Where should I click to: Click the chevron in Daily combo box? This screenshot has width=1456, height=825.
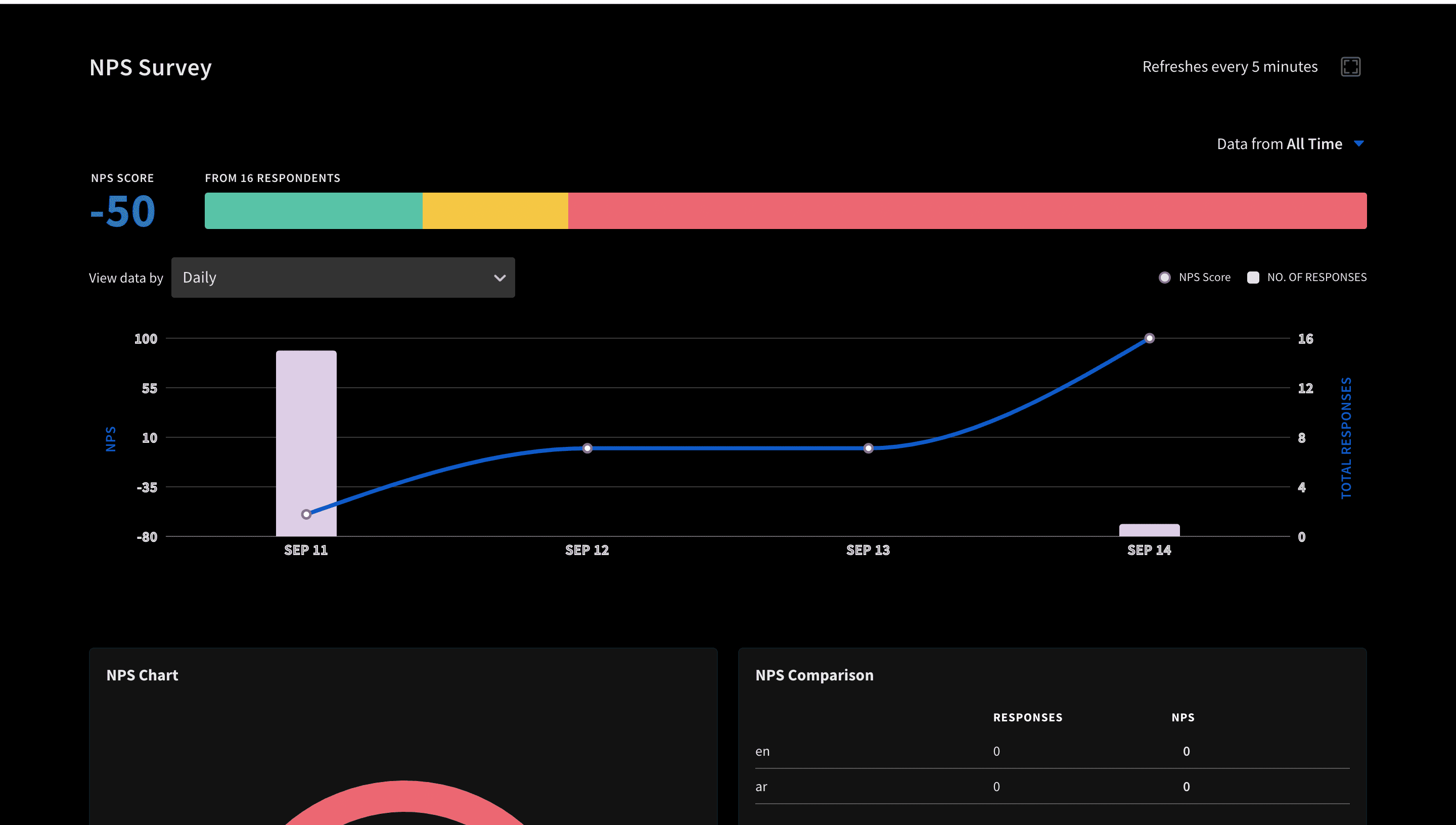pos(499,278)
